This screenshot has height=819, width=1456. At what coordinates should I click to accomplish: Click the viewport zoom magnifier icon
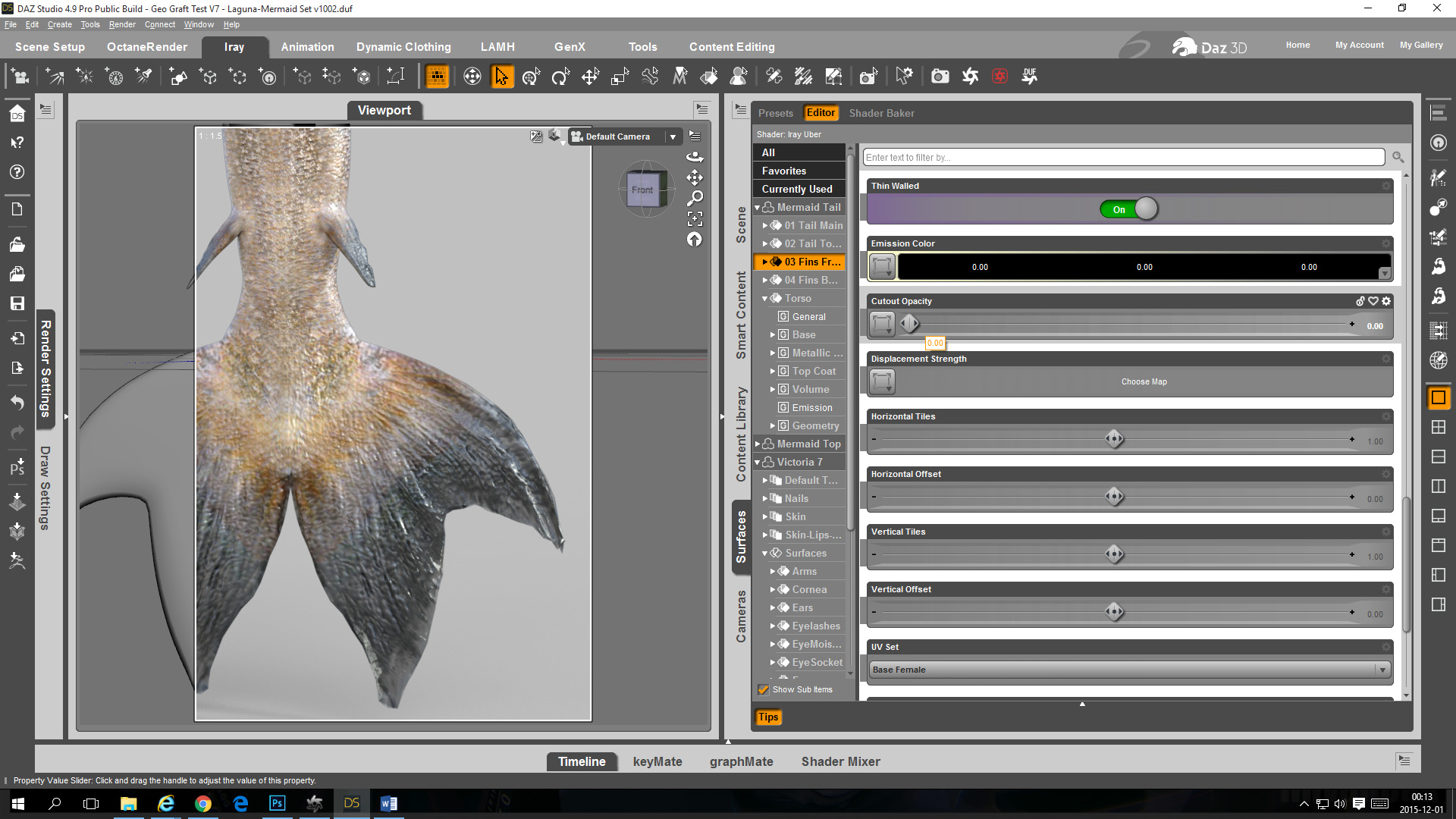(695, 199)
